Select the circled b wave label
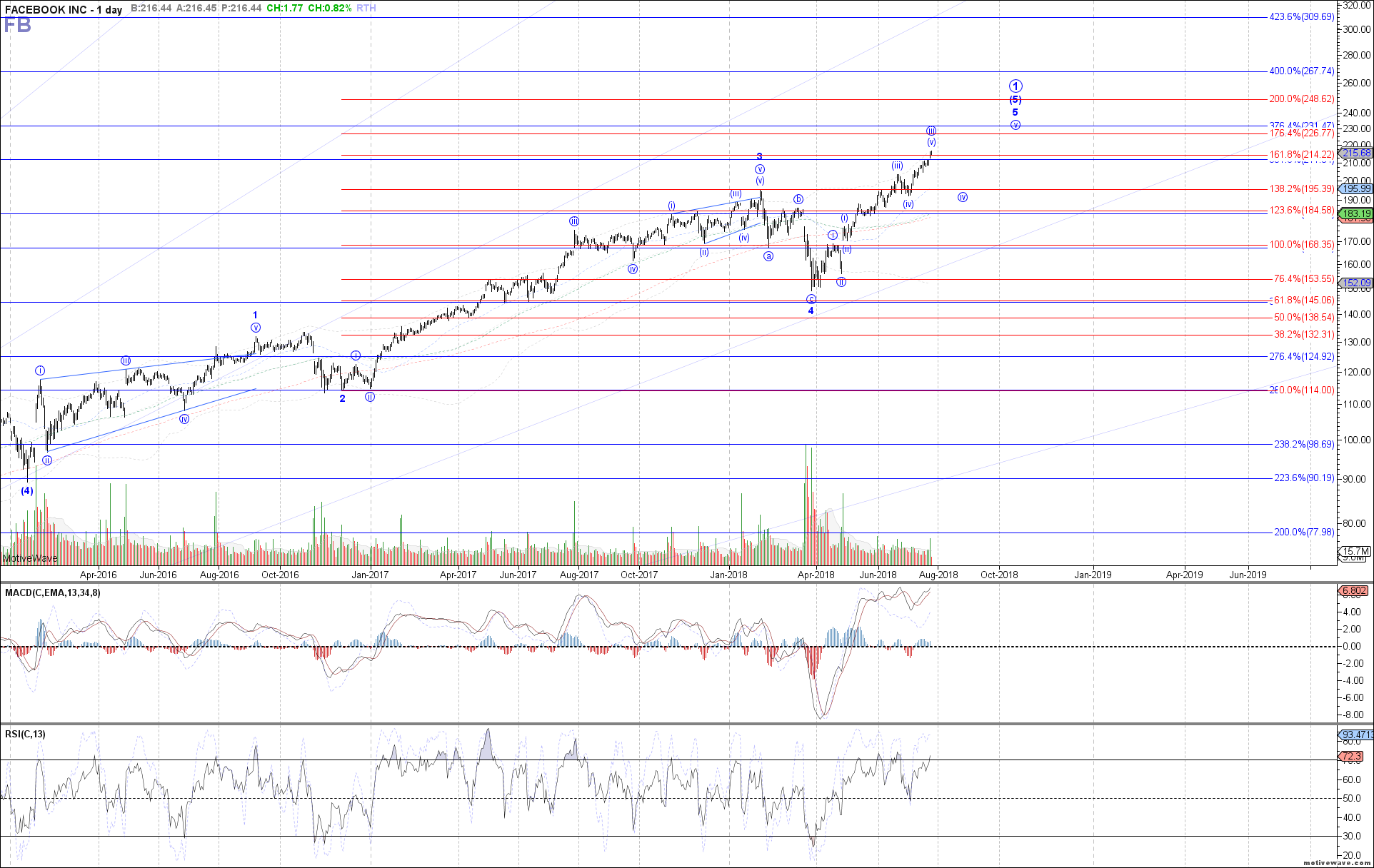The image size is (1374, 868). click(x=798, y=199)
